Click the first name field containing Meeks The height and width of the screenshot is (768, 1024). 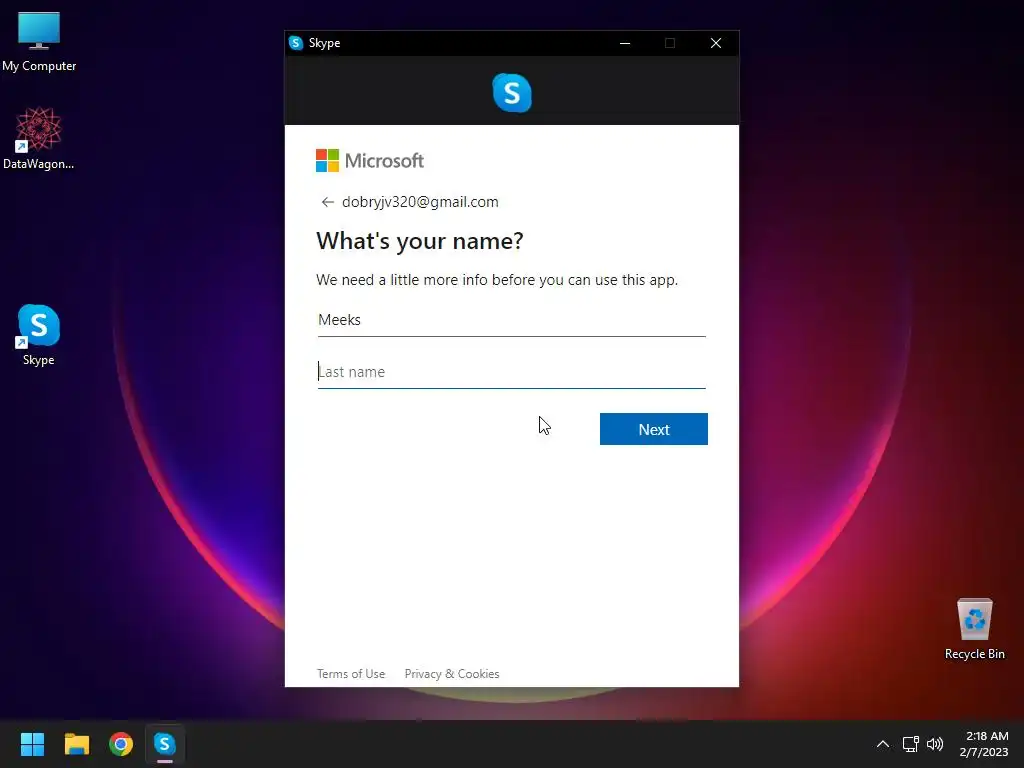click(x=511, y=320)
